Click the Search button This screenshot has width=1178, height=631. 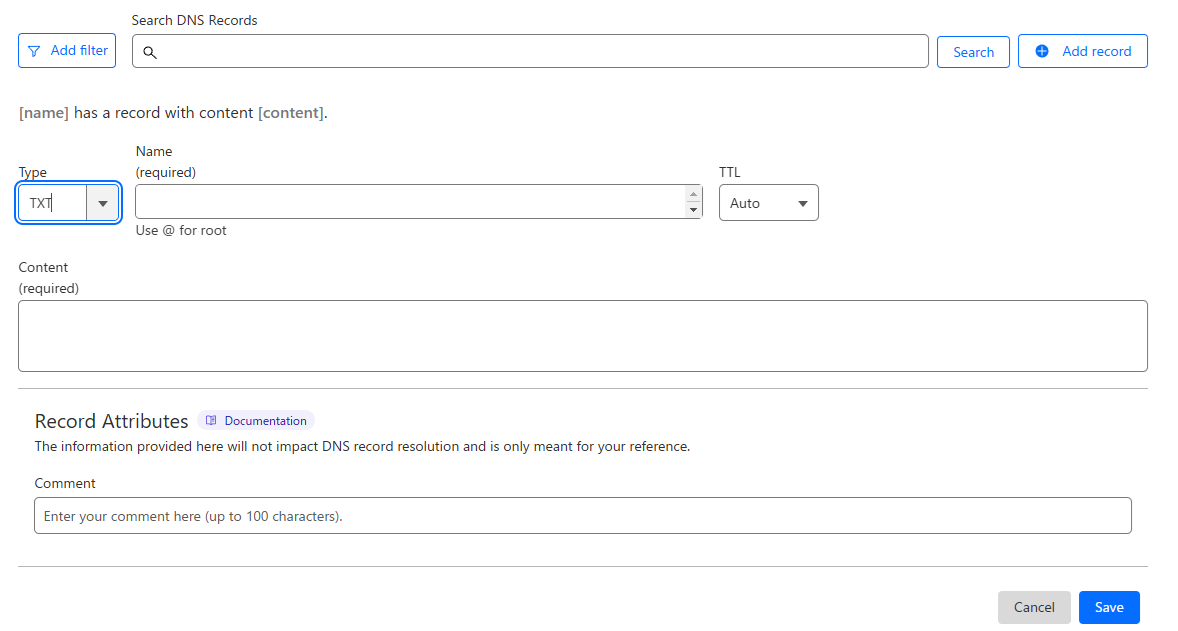(973, 52)
